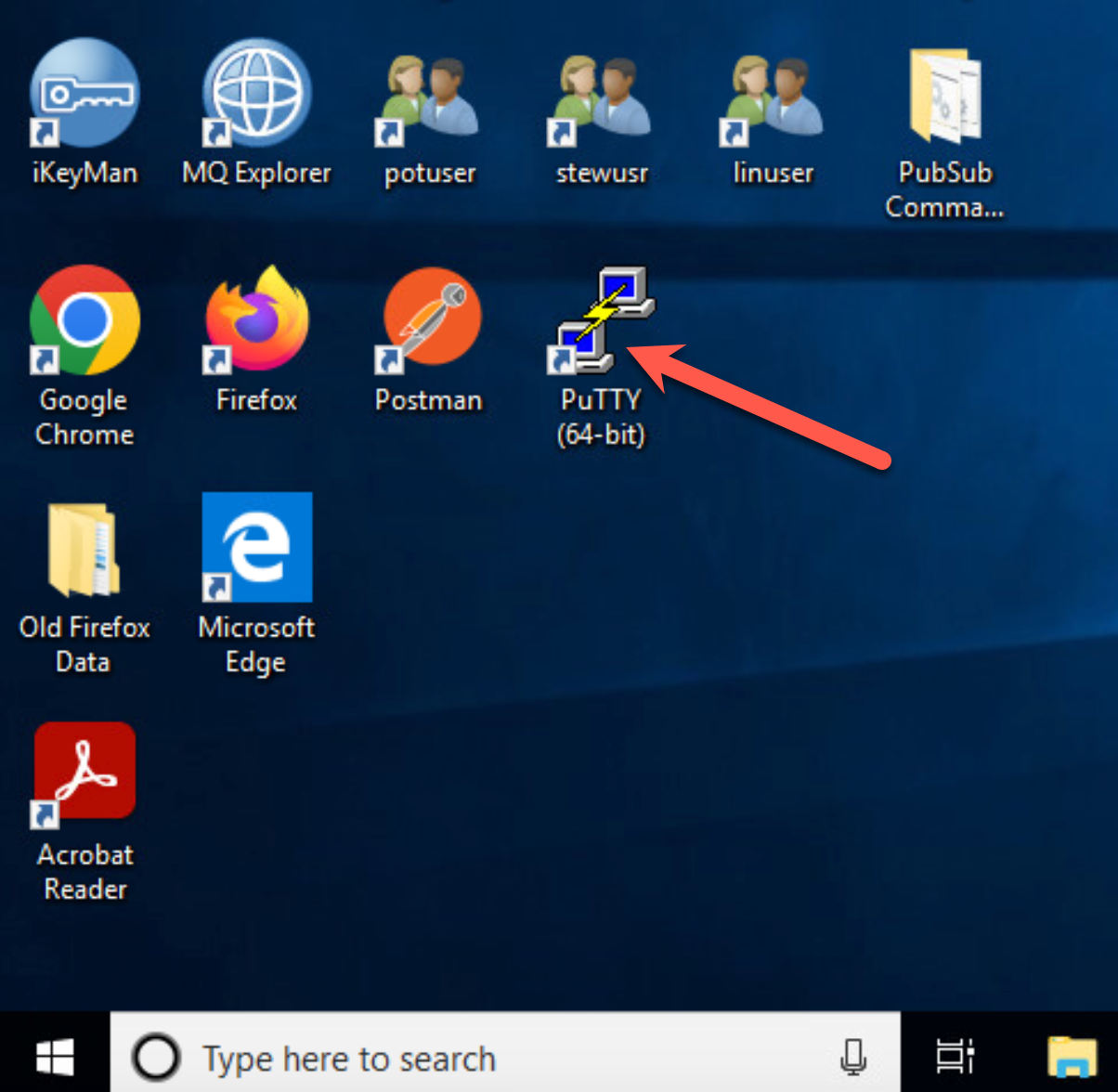Image resolution: width=1118 pixels, height=1092 pixels.
Task: Open the Windows Start menu
Action: coord(55,1057)
